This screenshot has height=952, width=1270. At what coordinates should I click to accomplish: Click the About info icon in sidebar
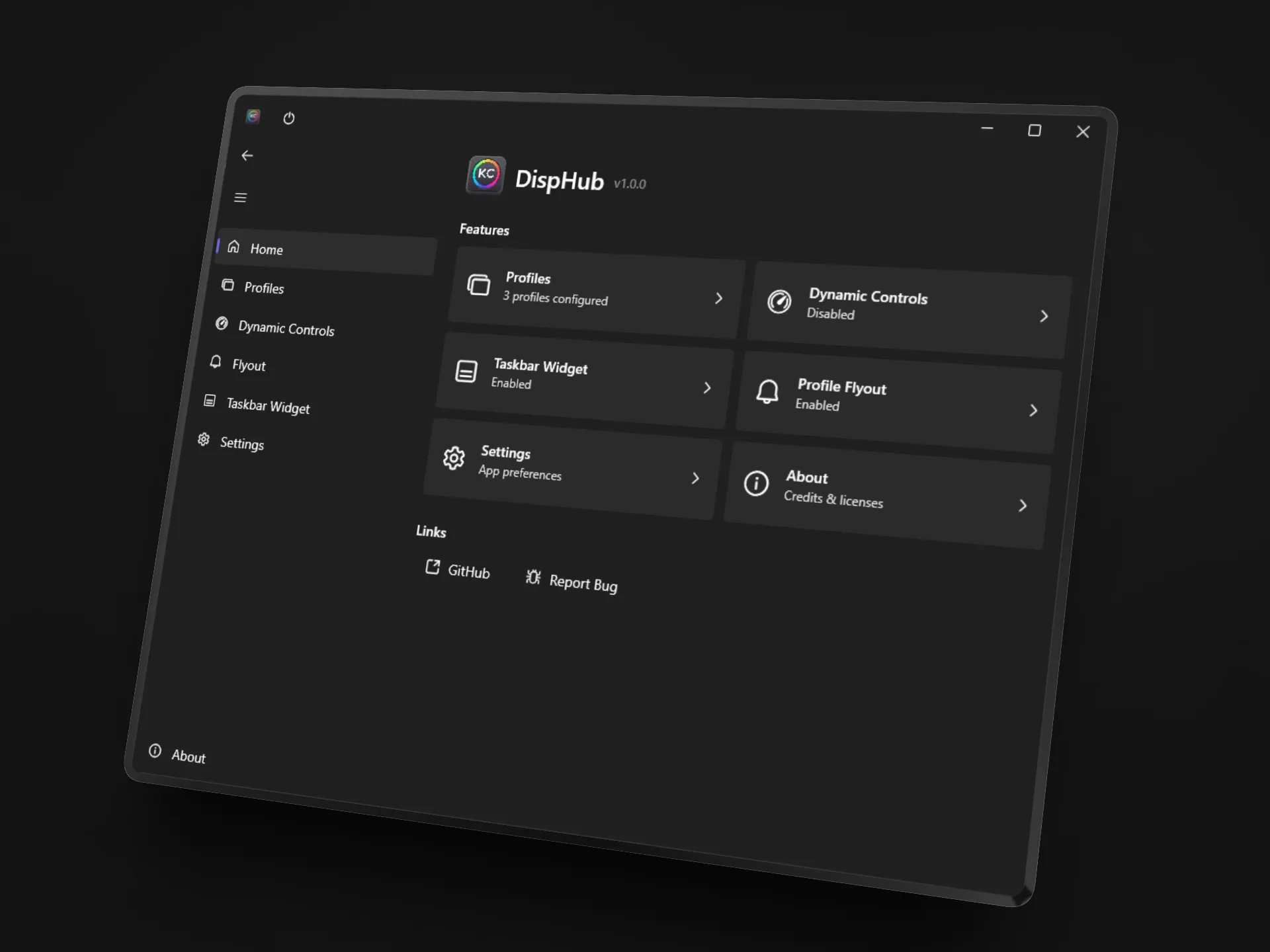(155, 750)
